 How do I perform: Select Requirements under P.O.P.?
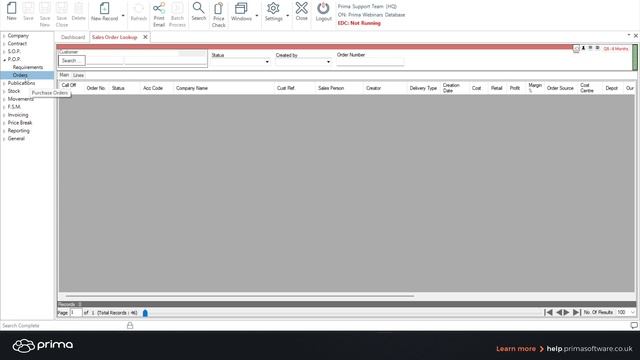(28, 67)
